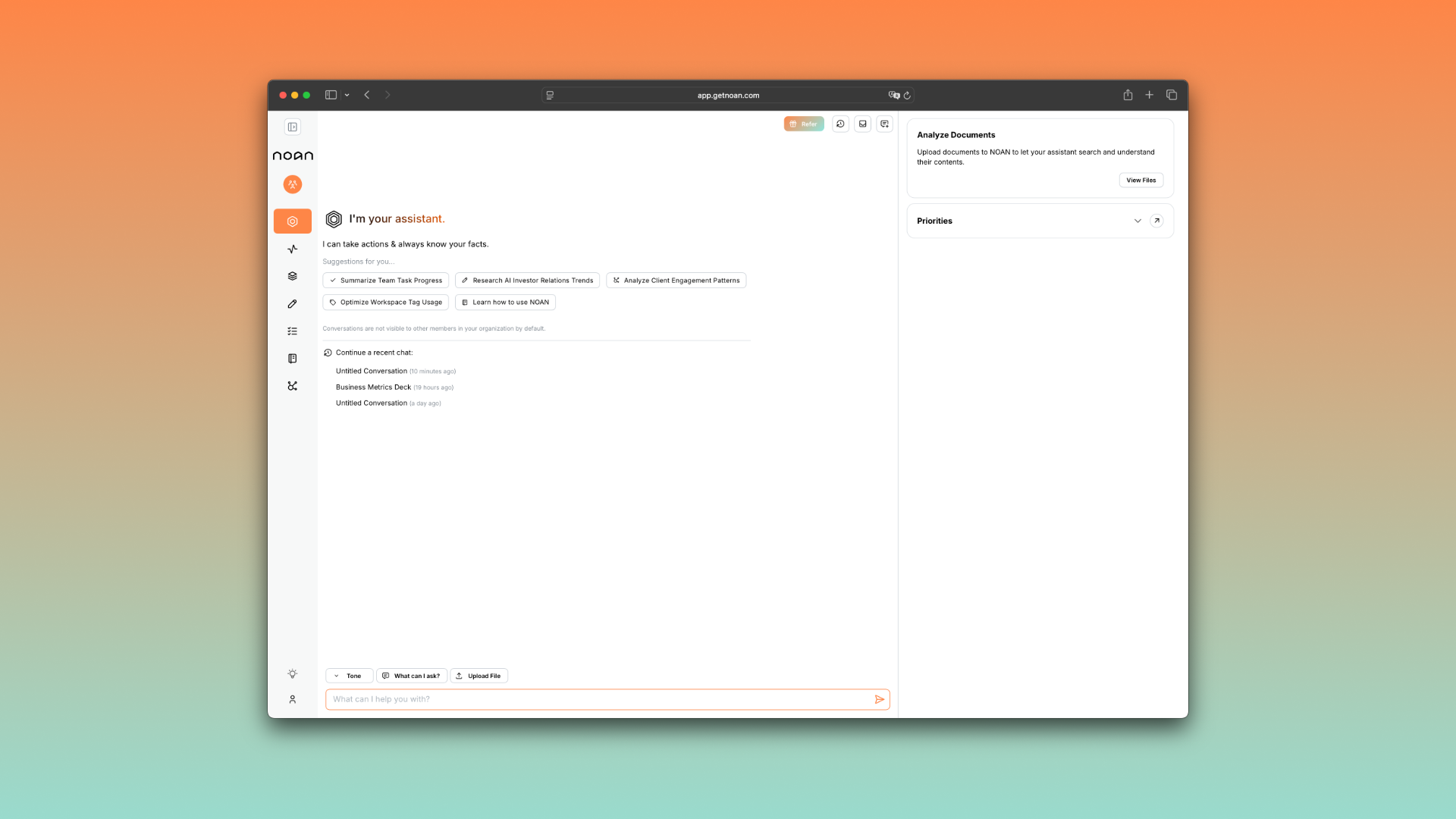Open the layers stack icon in sidebar
The height and width of the screenshot is (819, 1456).
click(292, 276)
